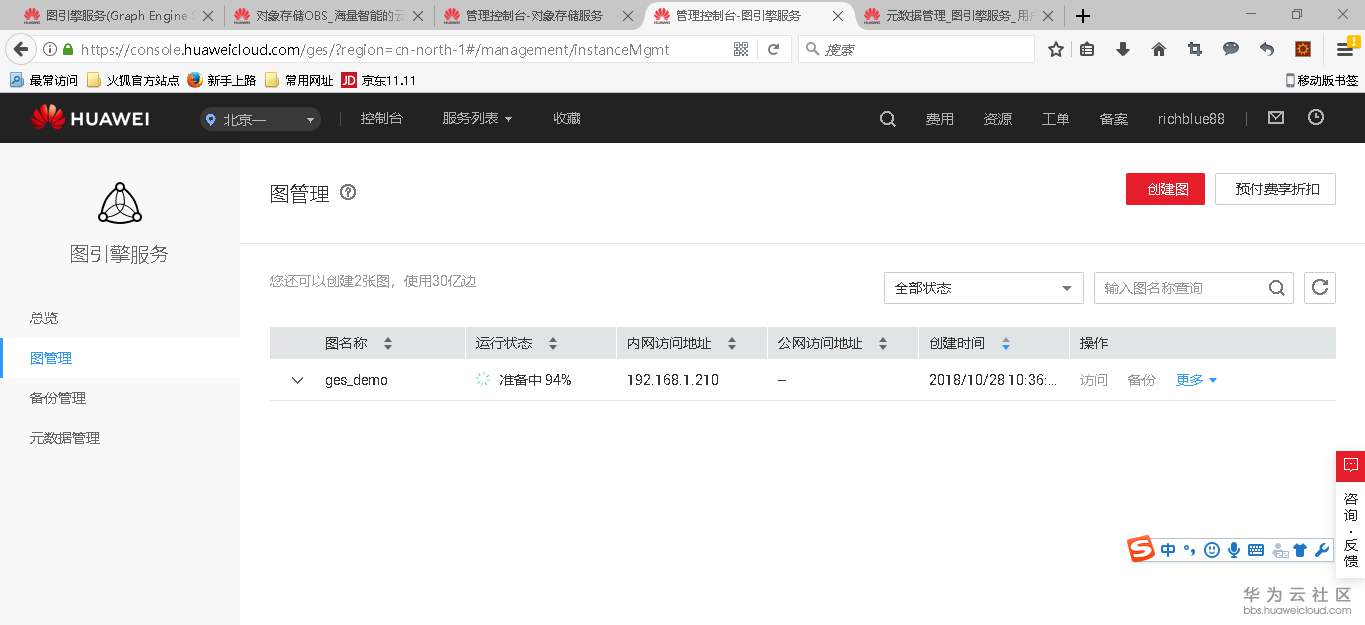Select 图管理 in sidebar
This screenshot has height=625, width=1365.
coord(51,358)
